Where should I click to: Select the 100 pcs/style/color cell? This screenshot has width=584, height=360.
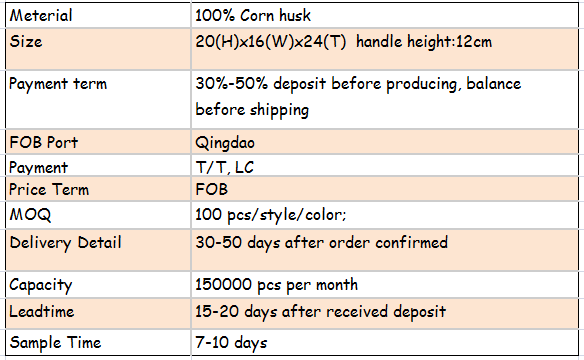(385, 215)
